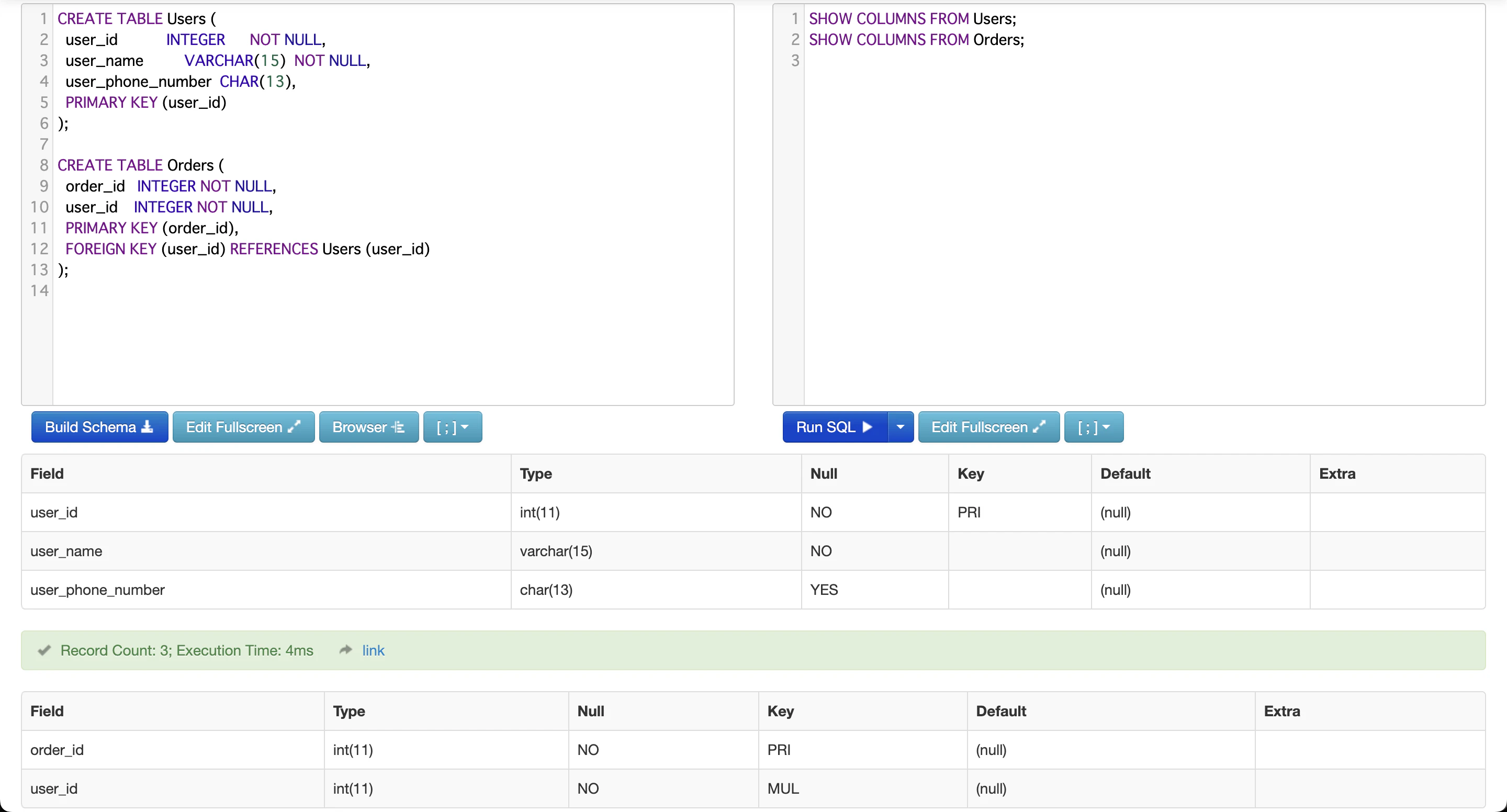The image size is (1507, 812).
Task: Expand query panel terminator dropdown
Action: tap(1094, 427)
